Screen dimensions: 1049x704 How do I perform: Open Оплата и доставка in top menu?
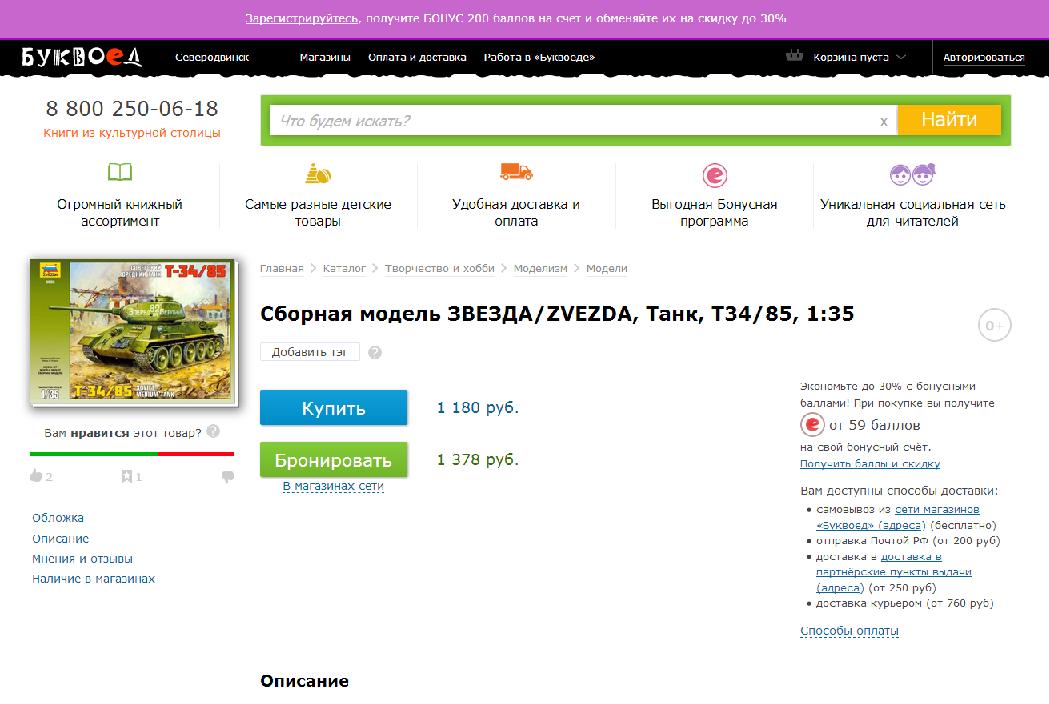[x=417, y=58]
